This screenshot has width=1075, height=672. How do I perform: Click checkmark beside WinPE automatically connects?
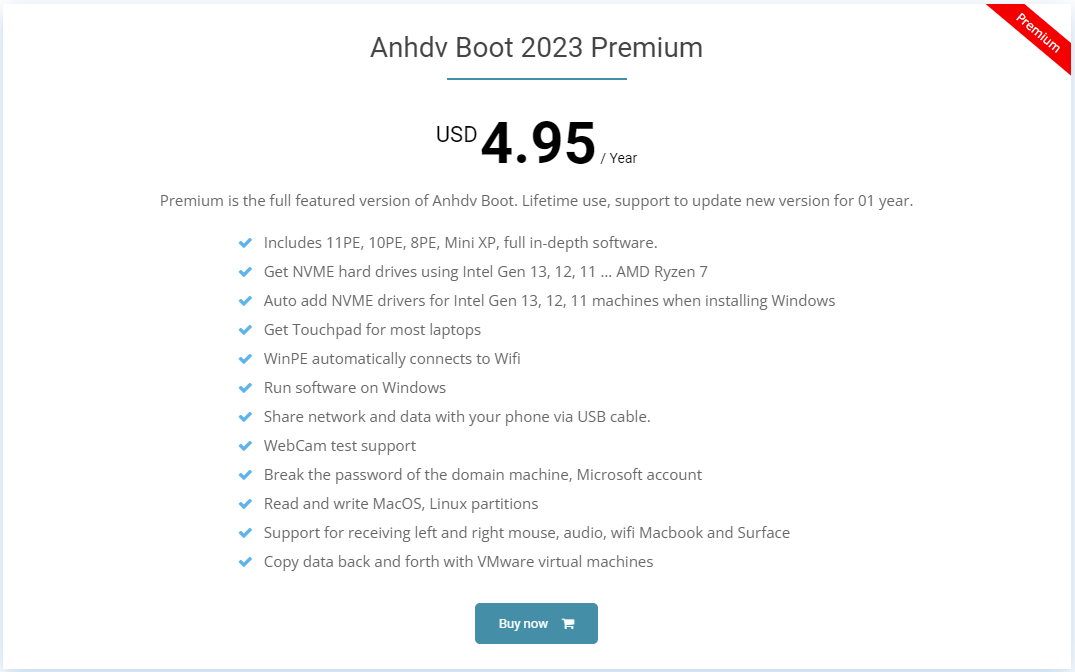(245, 359)
